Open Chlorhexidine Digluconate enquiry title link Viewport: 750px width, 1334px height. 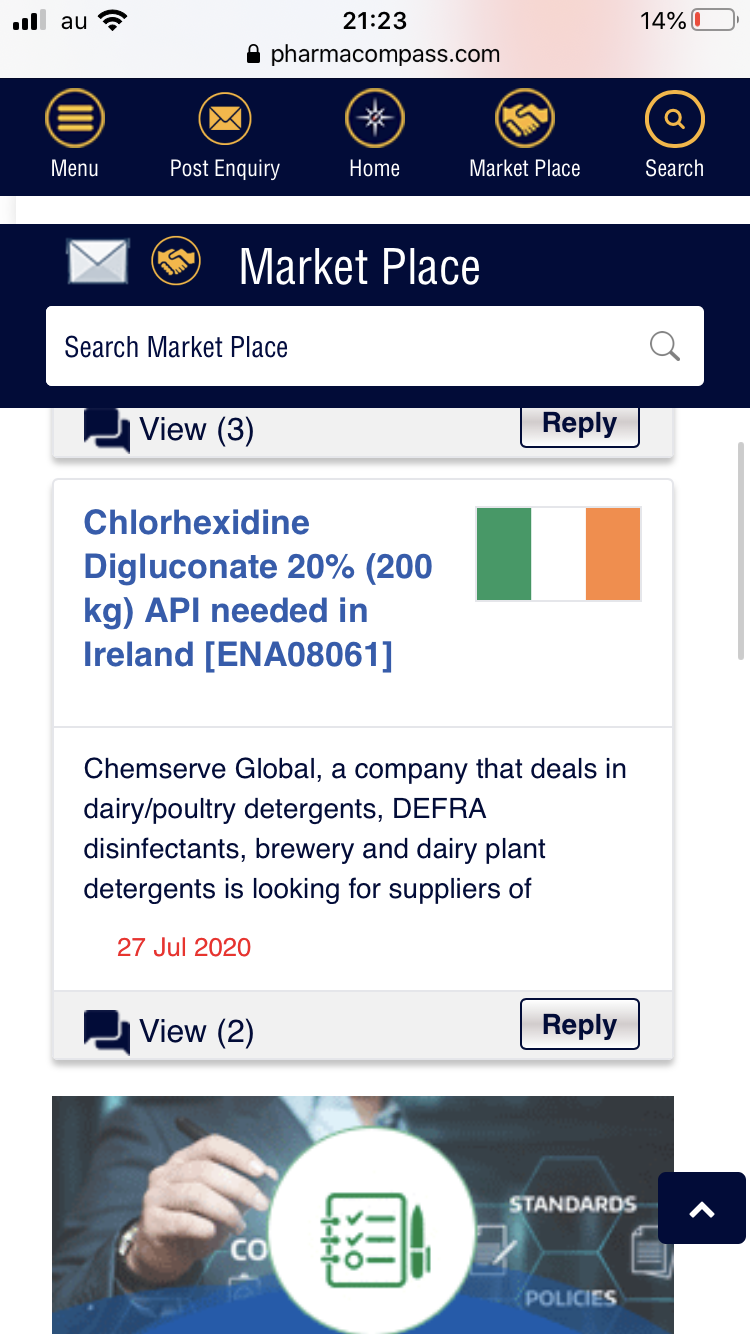258,588
